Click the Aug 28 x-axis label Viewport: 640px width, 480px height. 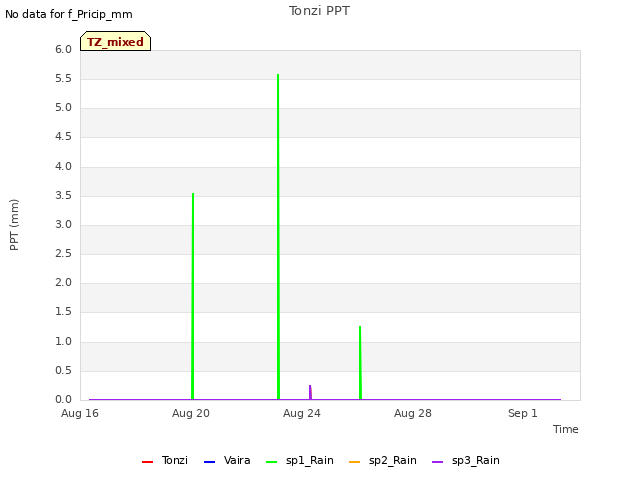413,413
